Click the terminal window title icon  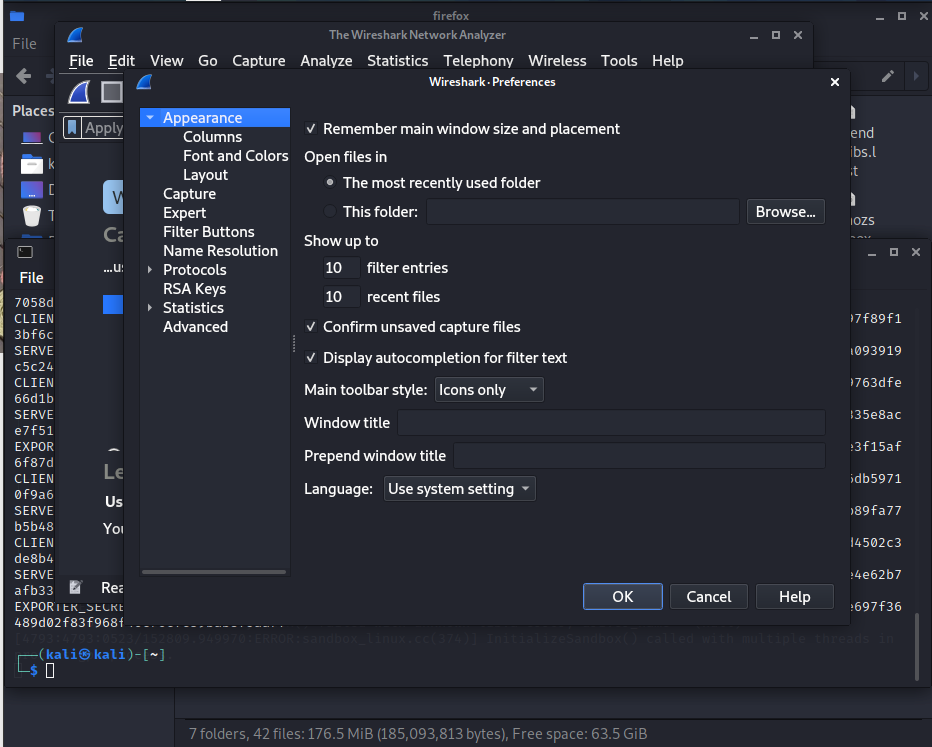coord(25,253)
